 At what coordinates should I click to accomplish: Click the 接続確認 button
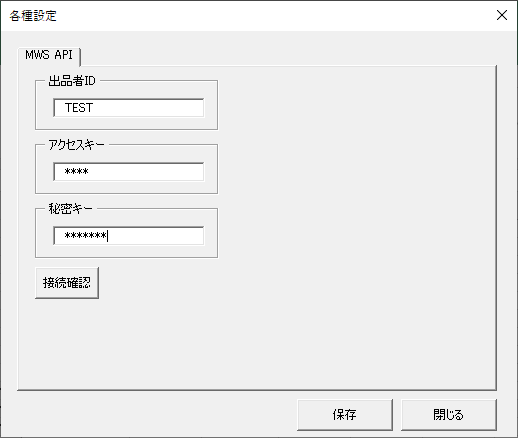67,283
